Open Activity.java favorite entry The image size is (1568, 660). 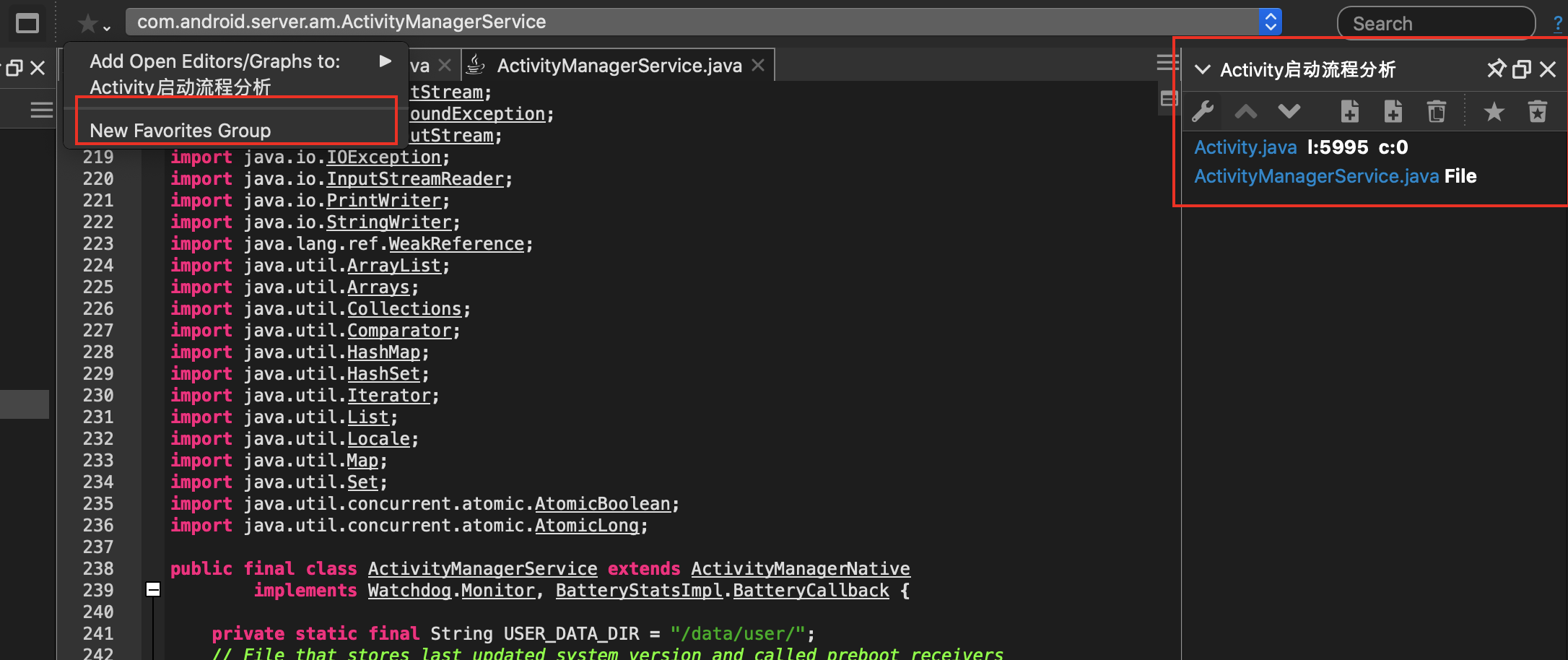(1245, 147)
